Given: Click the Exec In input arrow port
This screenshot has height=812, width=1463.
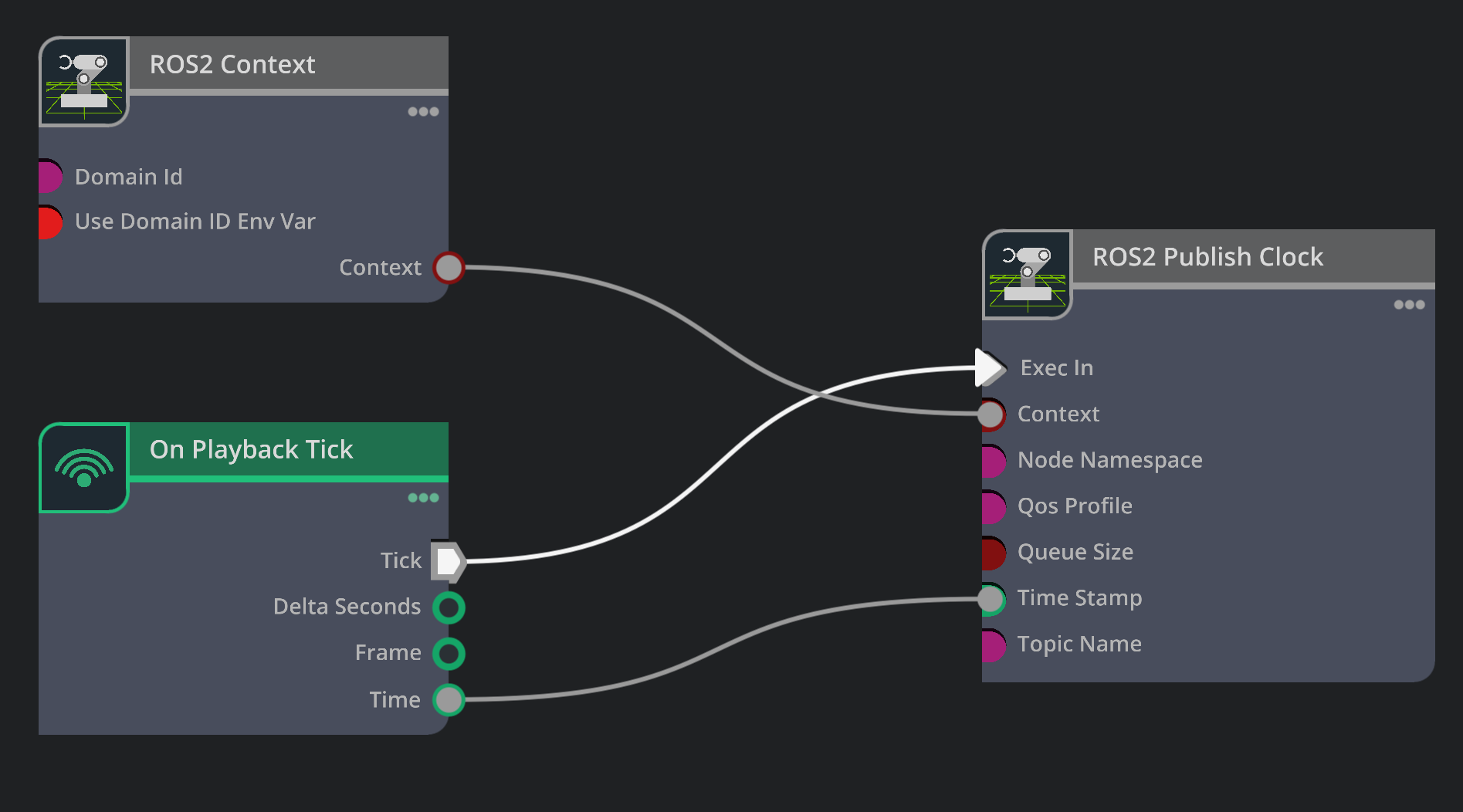Looking at the screenshot, I should (991, 367).
